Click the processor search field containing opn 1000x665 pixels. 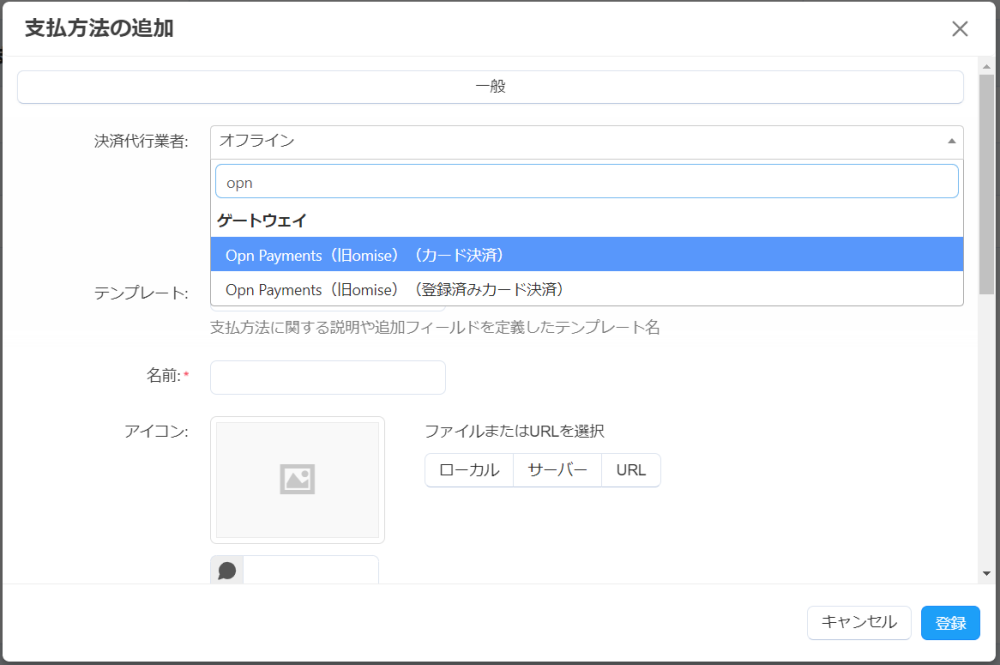click(586, 182)
